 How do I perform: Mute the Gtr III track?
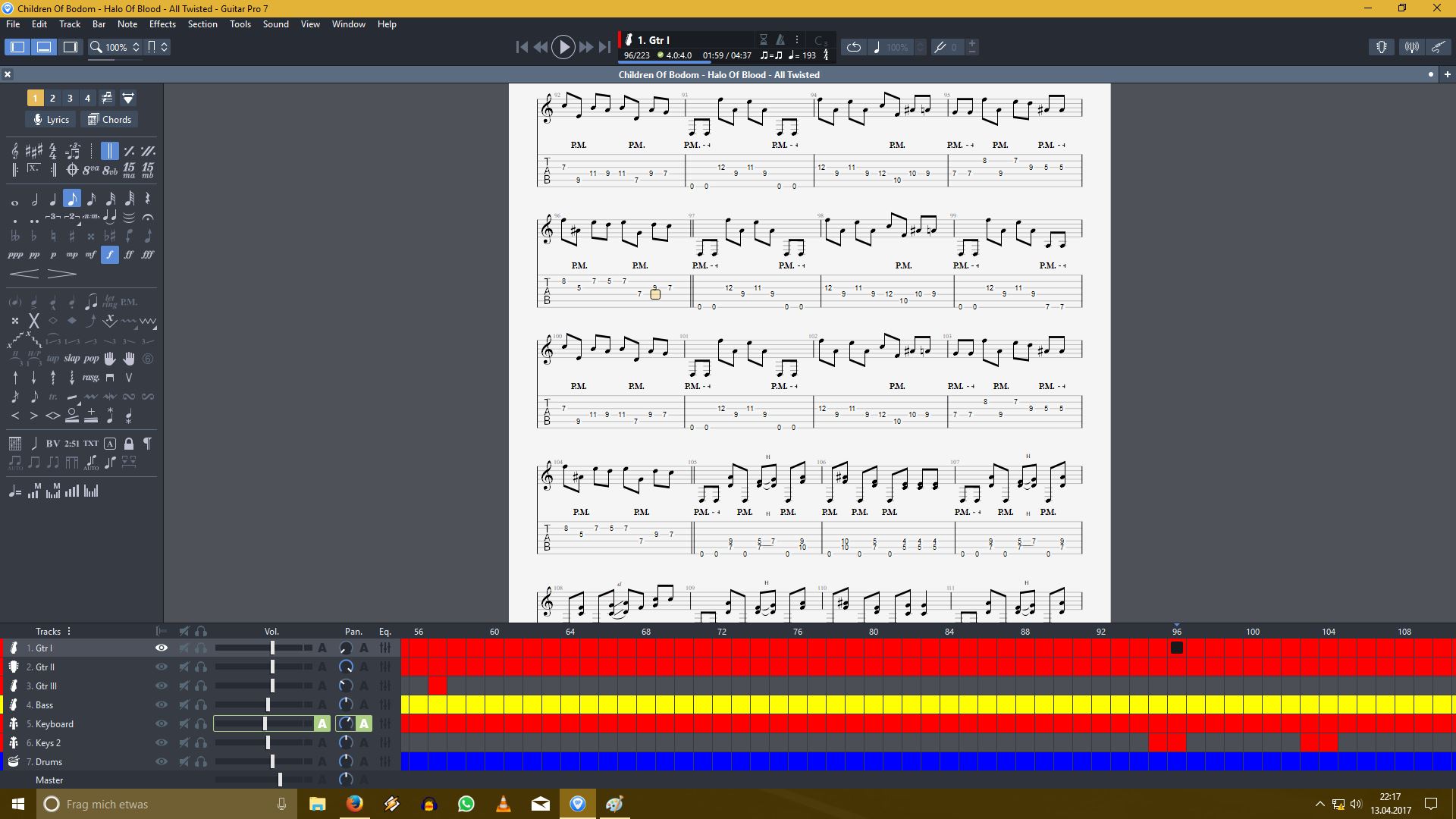pyautogui.click(x=184, y=686)
